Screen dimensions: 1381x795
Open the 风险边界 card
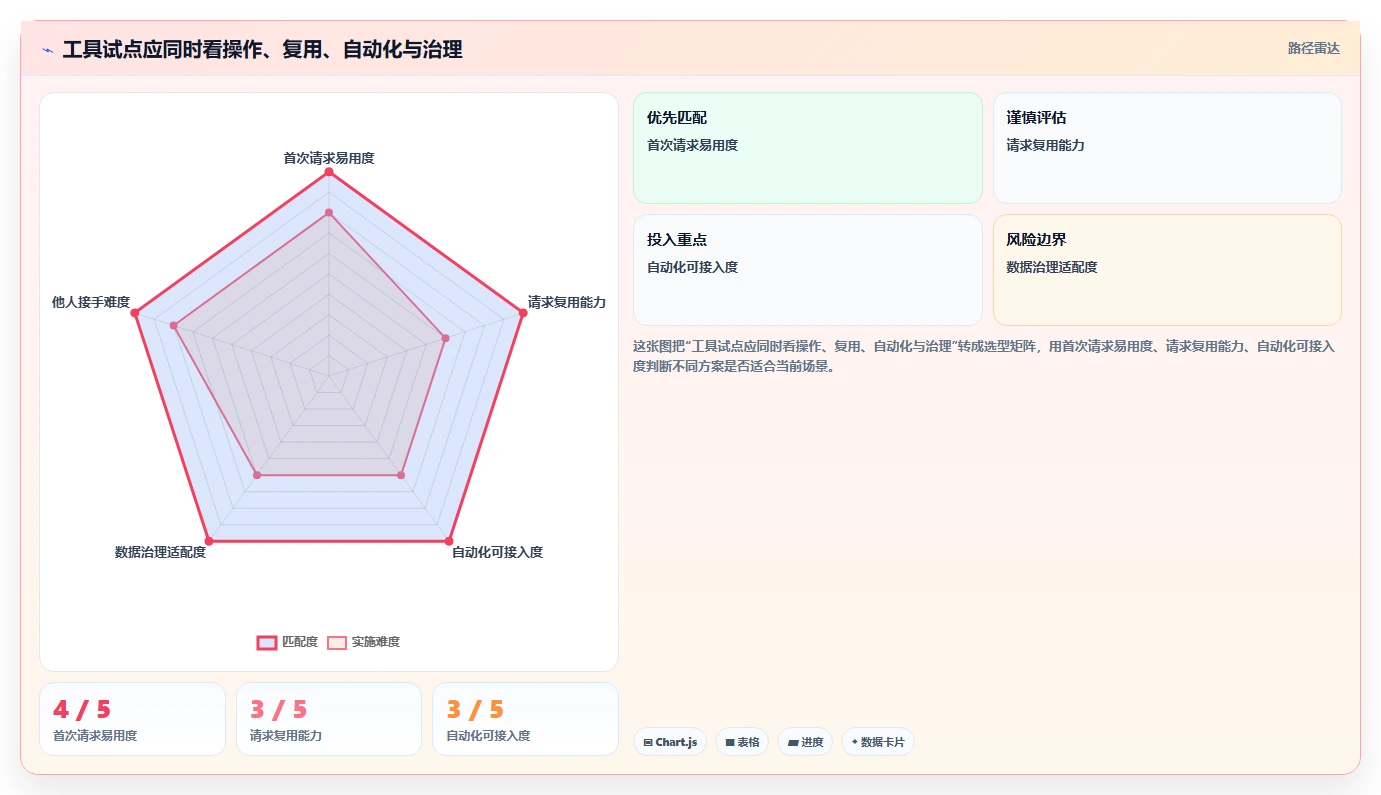(x=1167, y=270)
